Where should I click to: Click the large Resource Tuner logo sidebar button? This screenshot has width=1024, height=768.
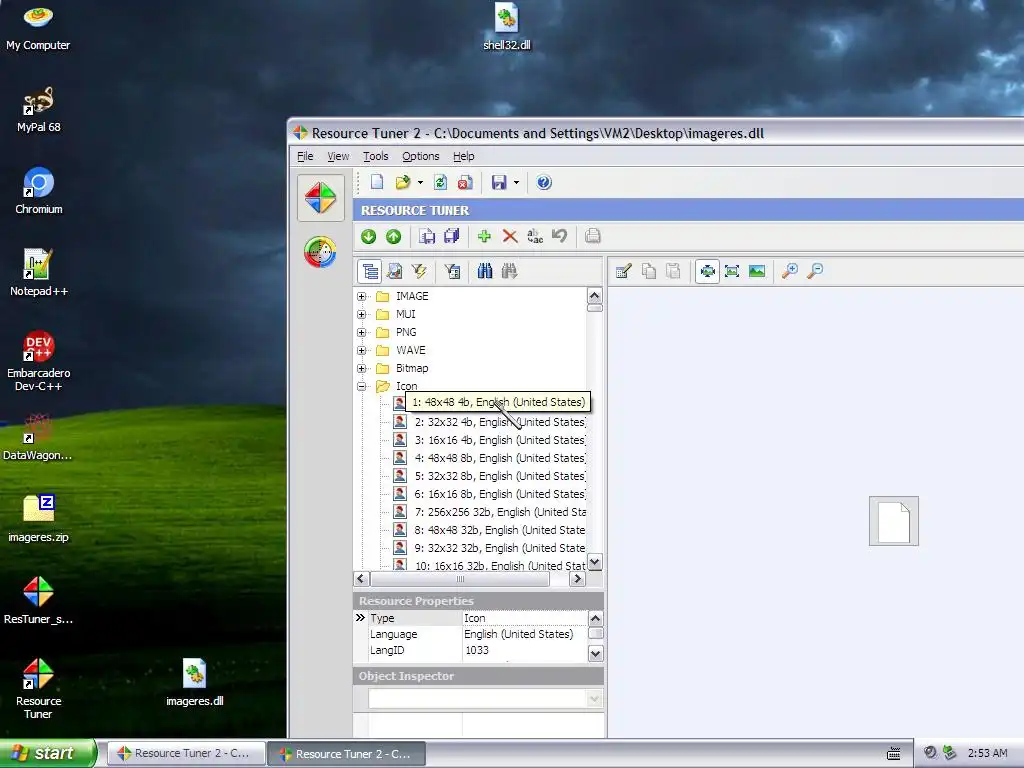coord(321,198)
